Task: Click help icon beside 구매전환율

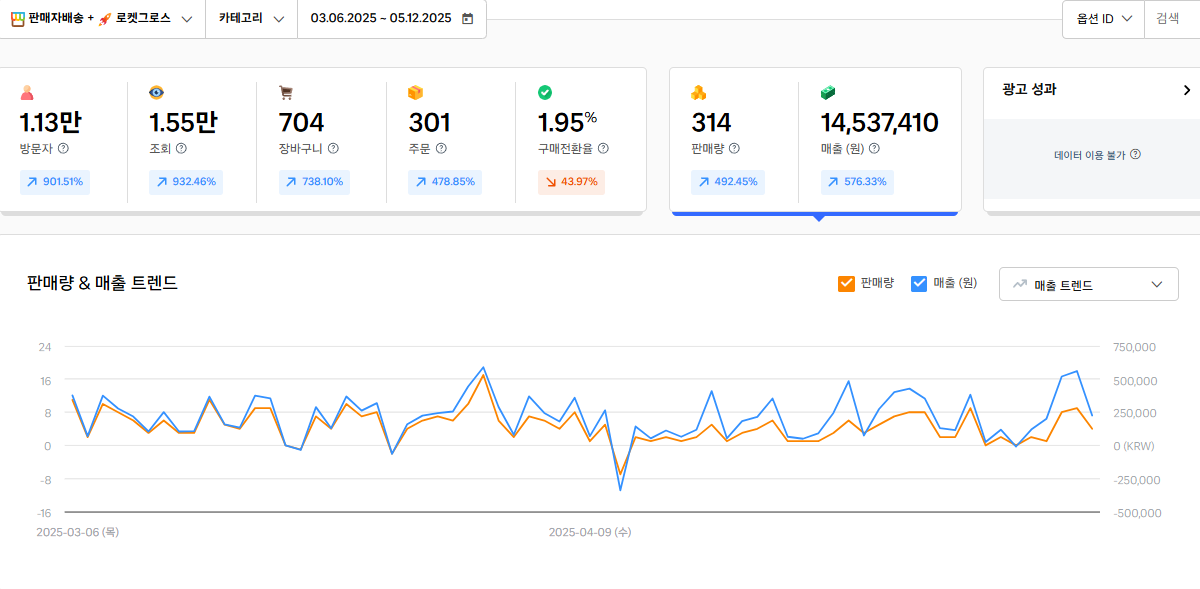Action: click(603, 149)
